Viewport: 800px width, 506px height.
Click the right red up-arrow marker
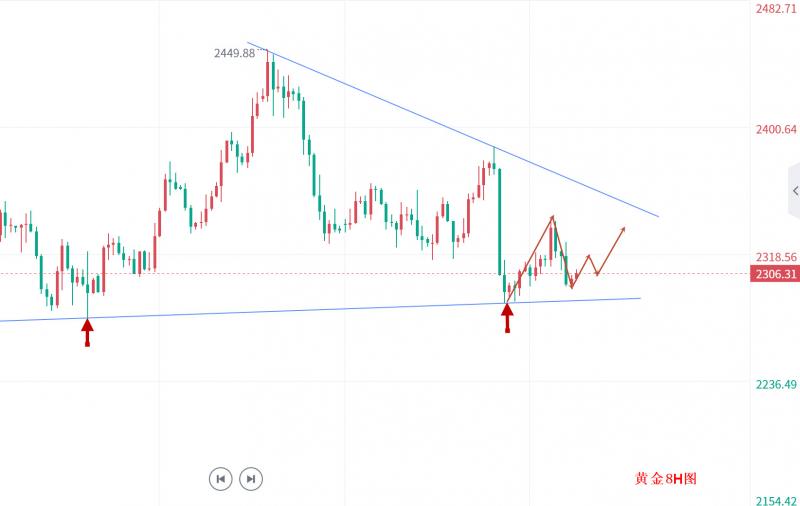[507, 316]
